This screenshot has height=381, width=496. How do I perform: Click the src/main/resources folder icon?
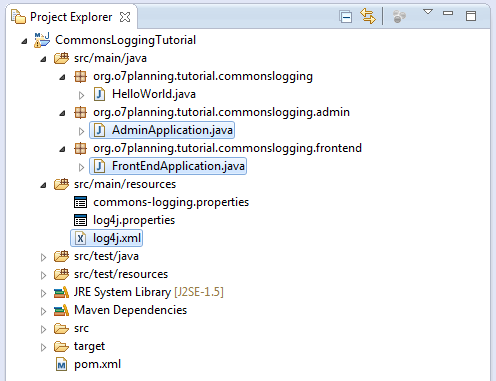point(61,184)
